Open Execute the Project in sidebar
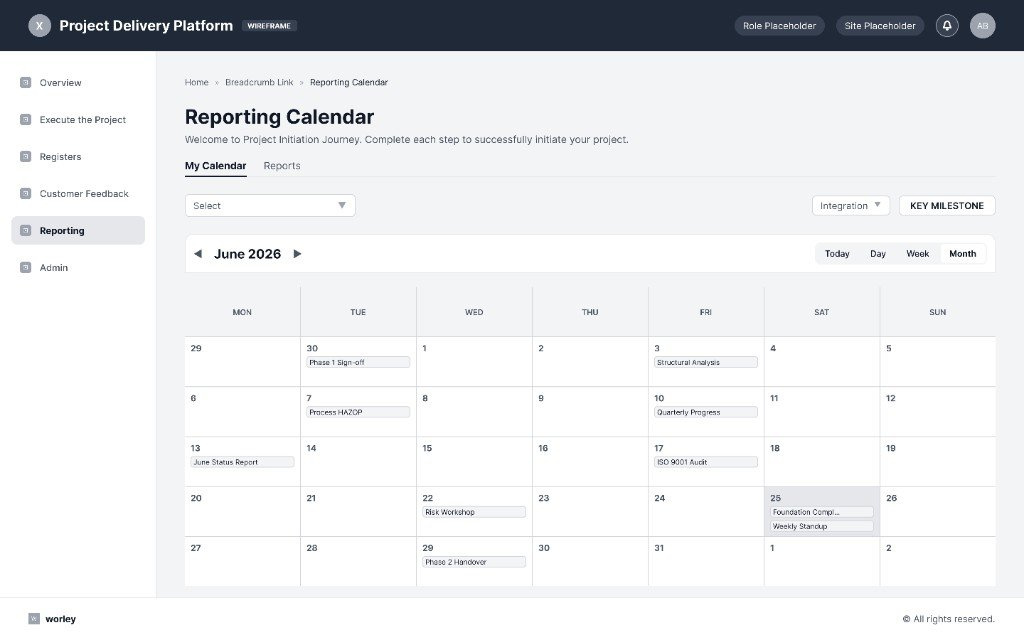Viewport: 1024px width, 640px height. (x=78, y=120)
